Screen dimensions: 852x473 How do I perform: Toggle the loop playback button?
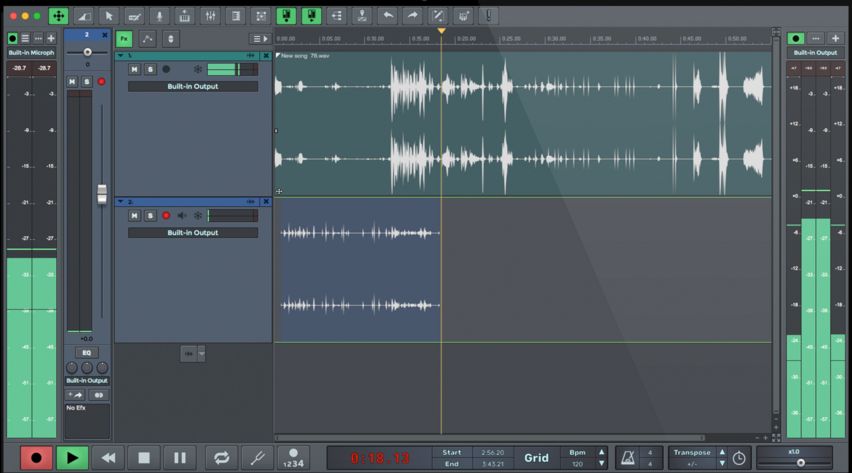click(221, 458)
